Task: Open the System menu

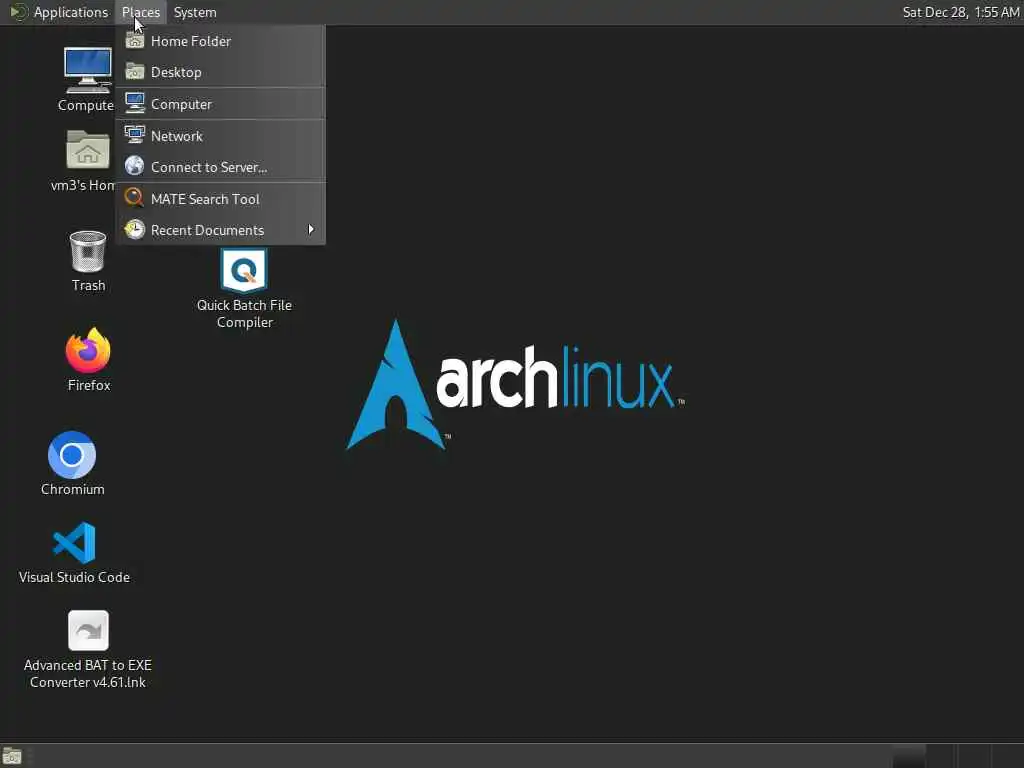Action: (x=195, y=12)
